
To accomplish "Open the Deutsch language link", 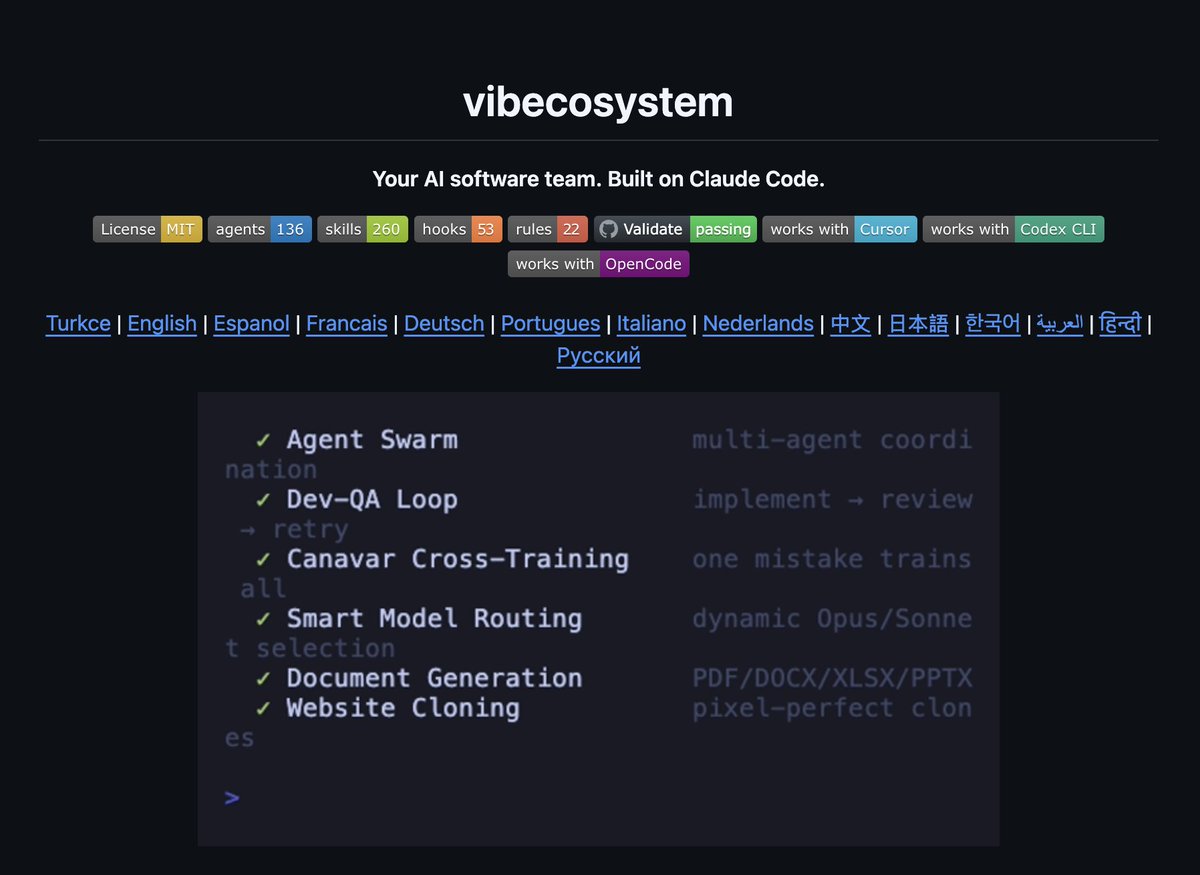I will 444,323.
